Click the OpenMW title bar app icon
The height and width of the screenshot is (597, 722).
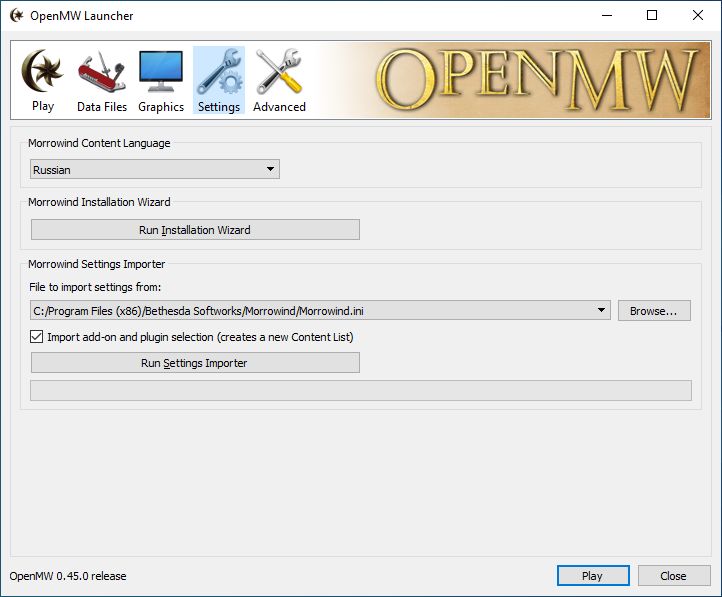16,16
